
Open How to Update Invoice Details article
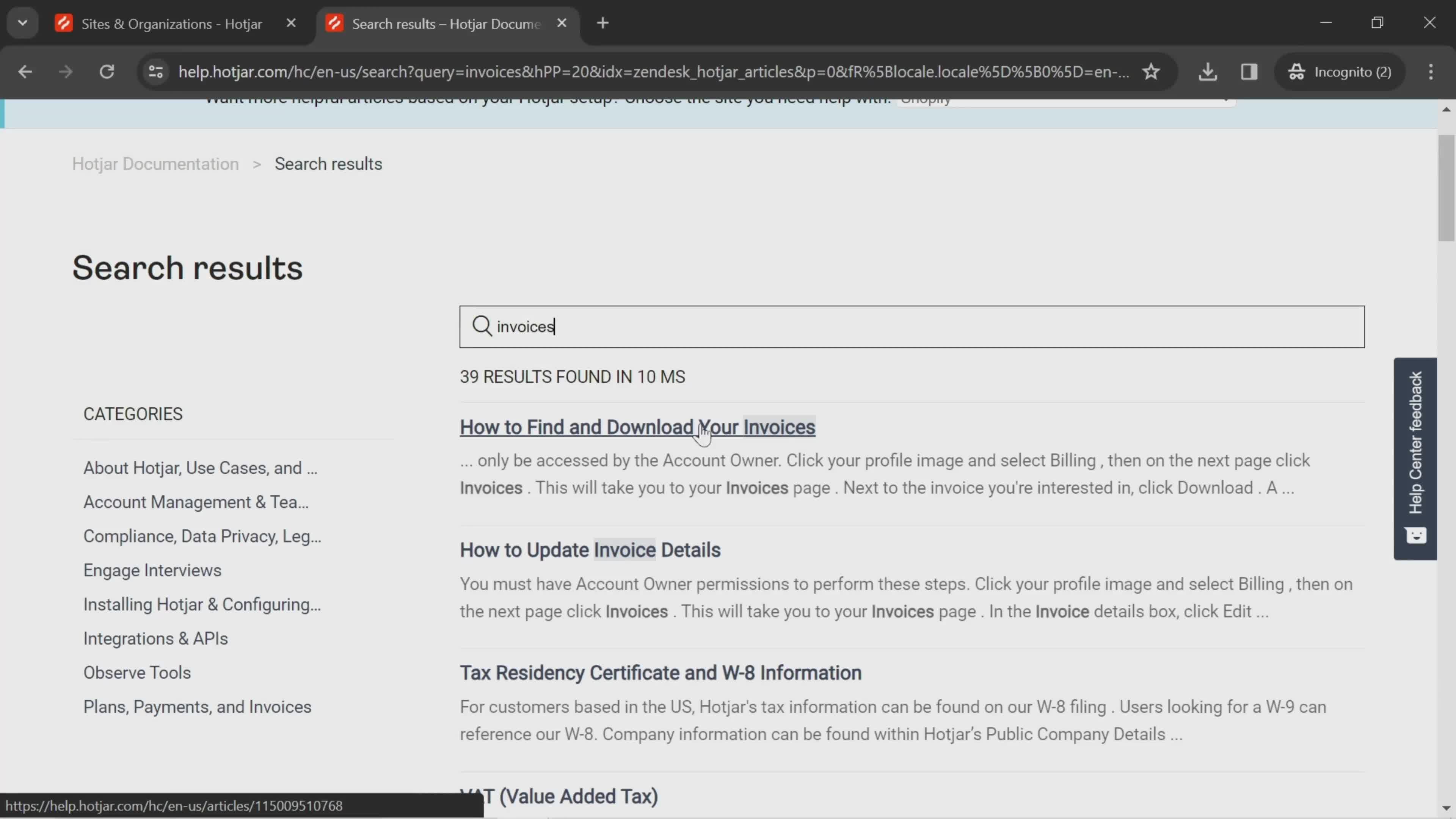[x=590, y=550]
